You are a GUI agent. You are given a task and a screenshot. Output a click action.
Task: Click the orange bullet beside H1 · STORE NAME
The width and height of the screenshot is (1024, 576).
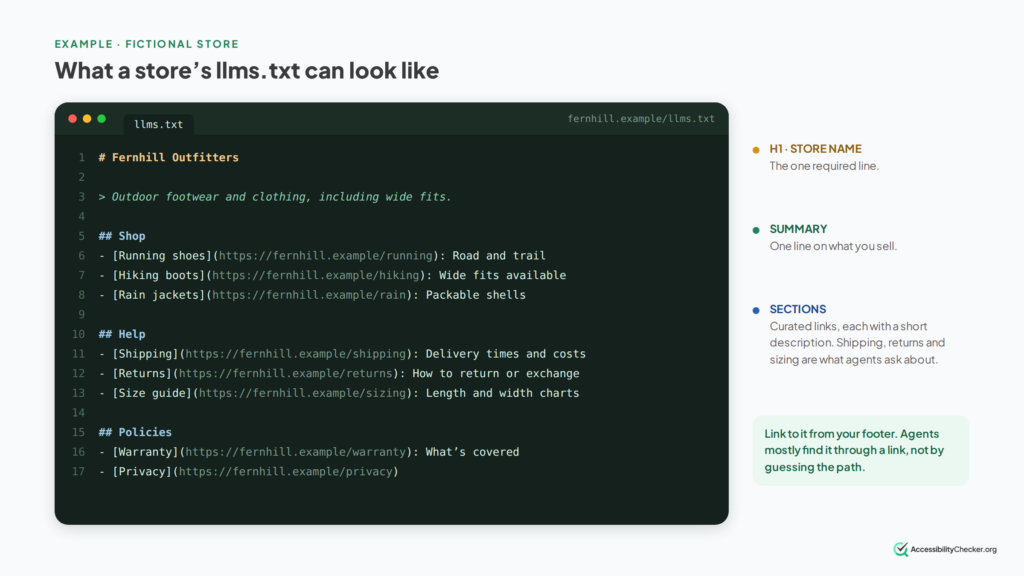point(756,150)
